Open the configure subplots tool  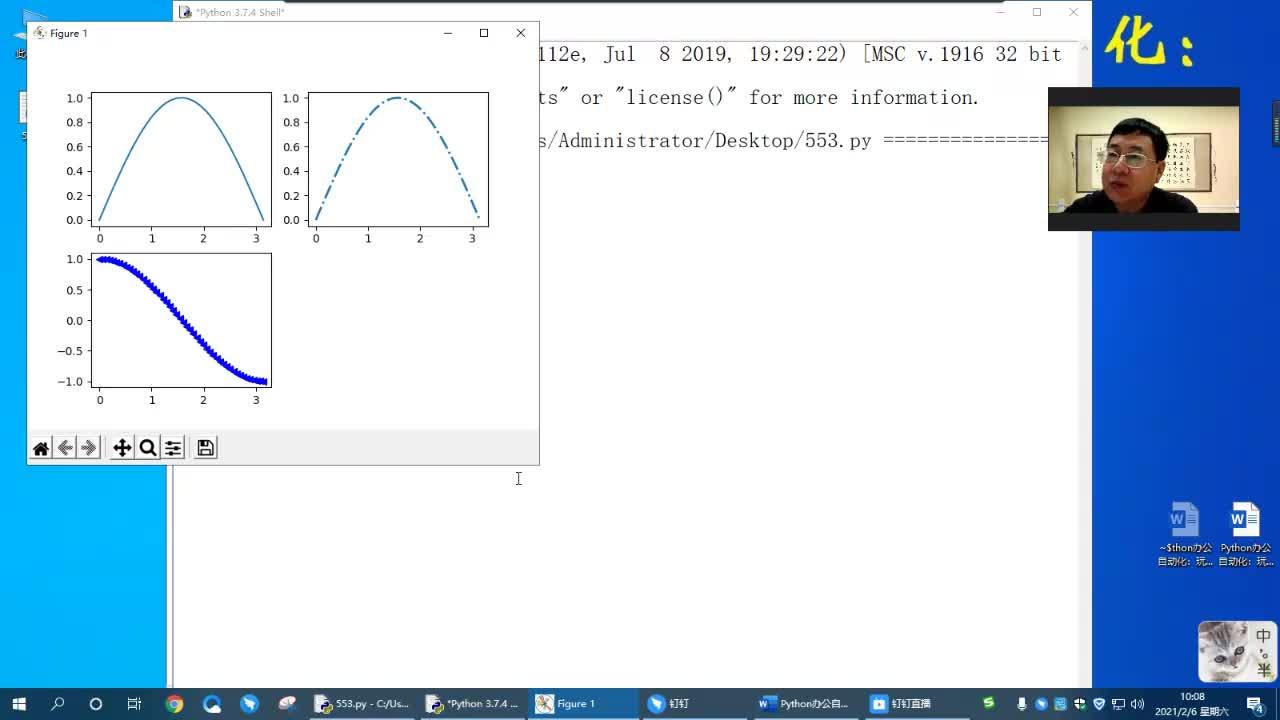pyautogui.click(x=173, y=448)
